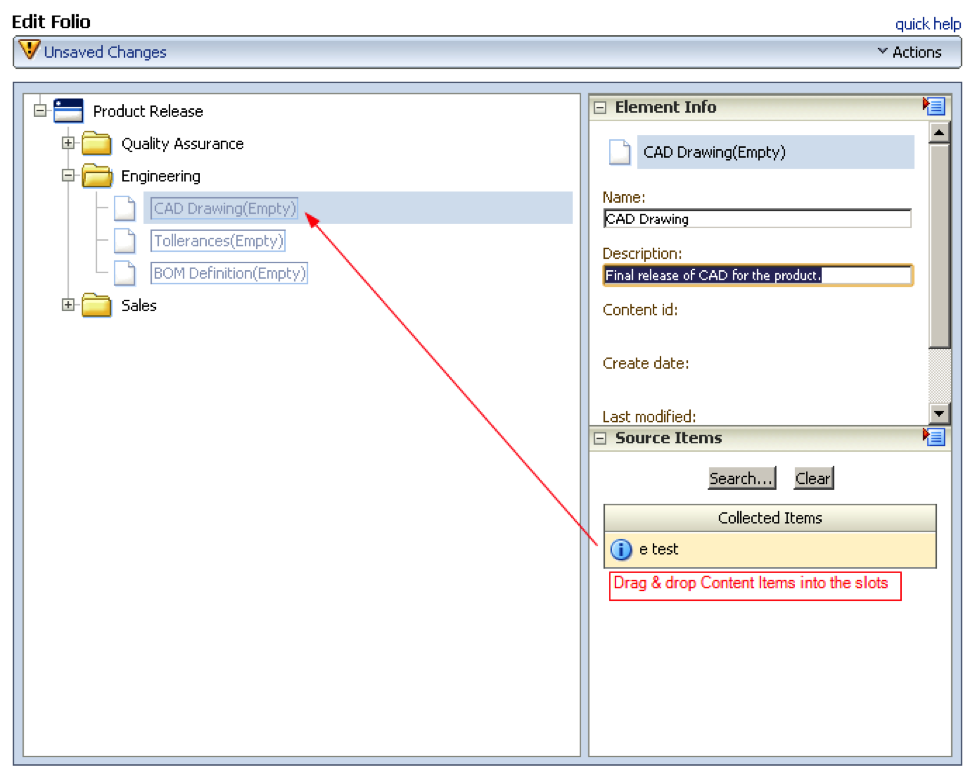Click the Quality Assurance folder icon
Image resolution: width=975 pixels, height=782 pixels.
coord(96,143)
